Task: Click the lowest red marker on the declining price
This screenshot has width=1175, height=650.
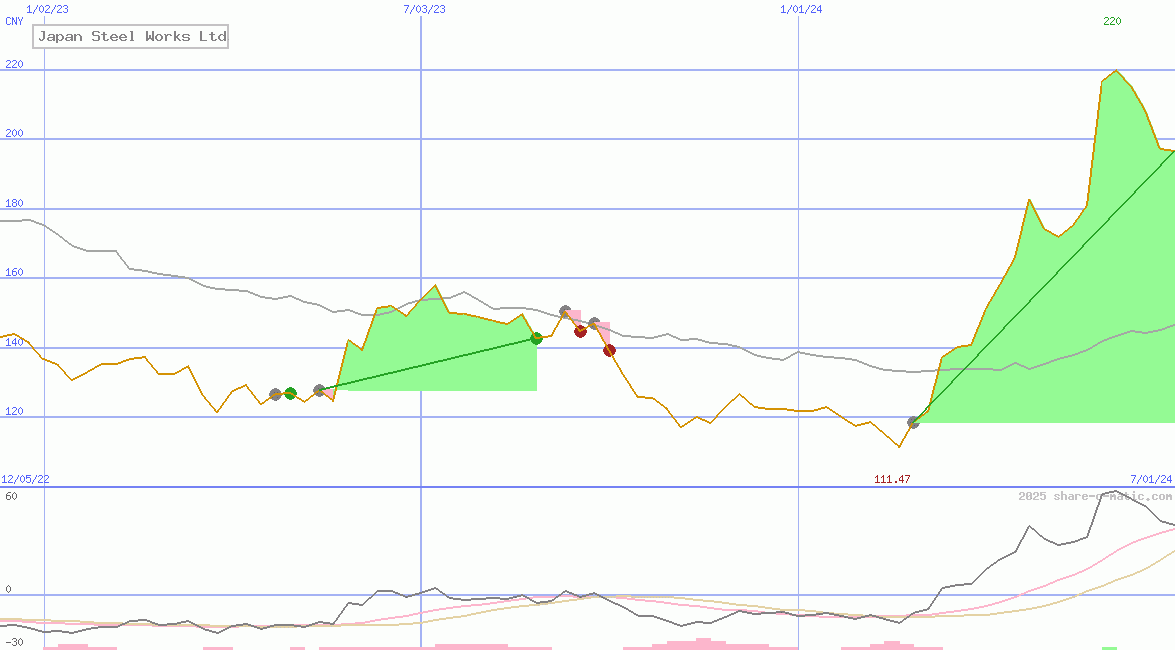Action: (x=609, y=350)
